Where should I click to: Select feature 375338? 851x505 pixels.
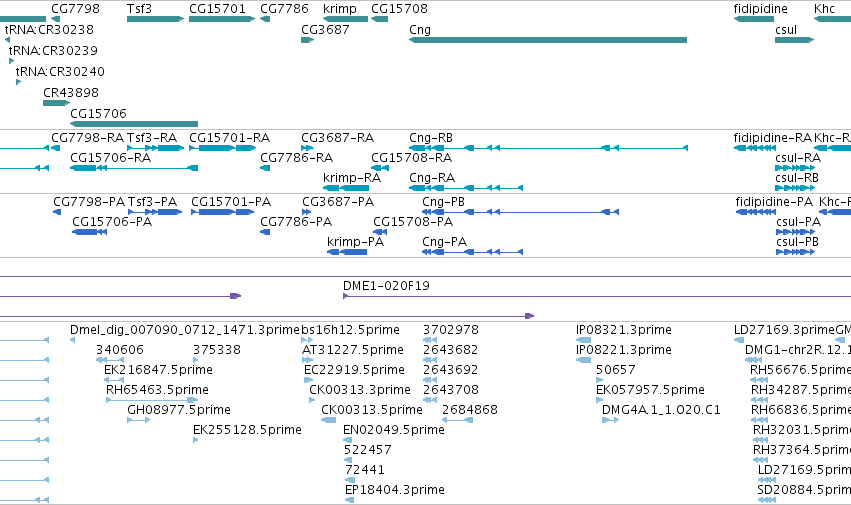(196, 360)
